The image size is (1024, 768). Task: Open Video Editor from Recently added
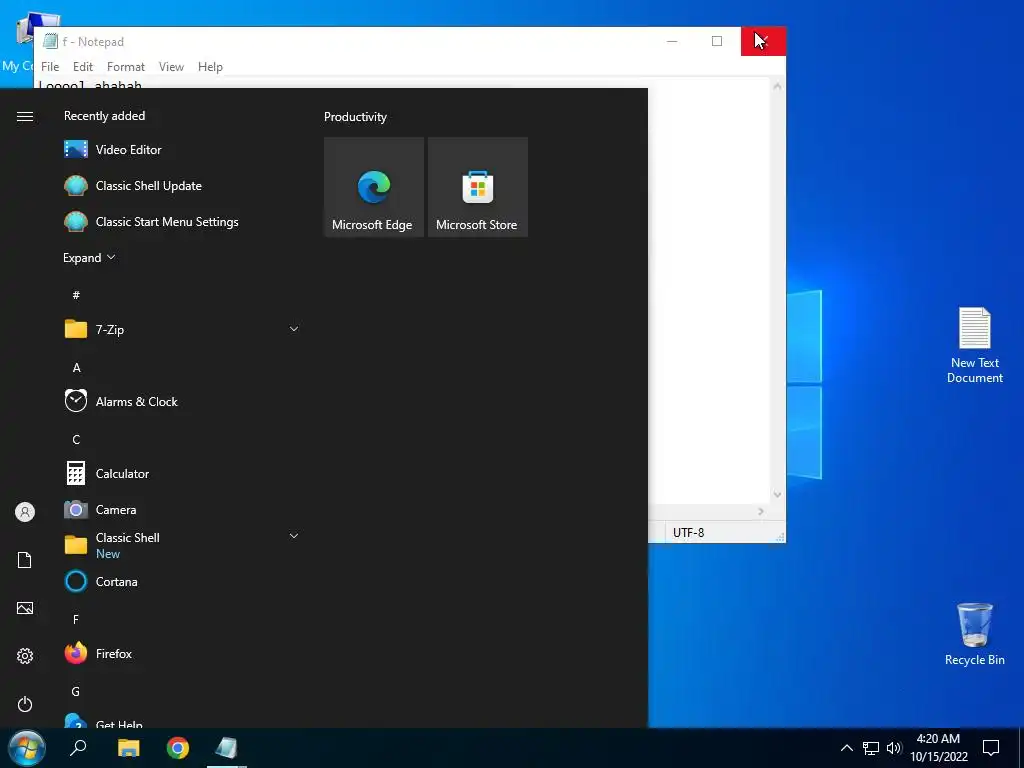point(181,150)
